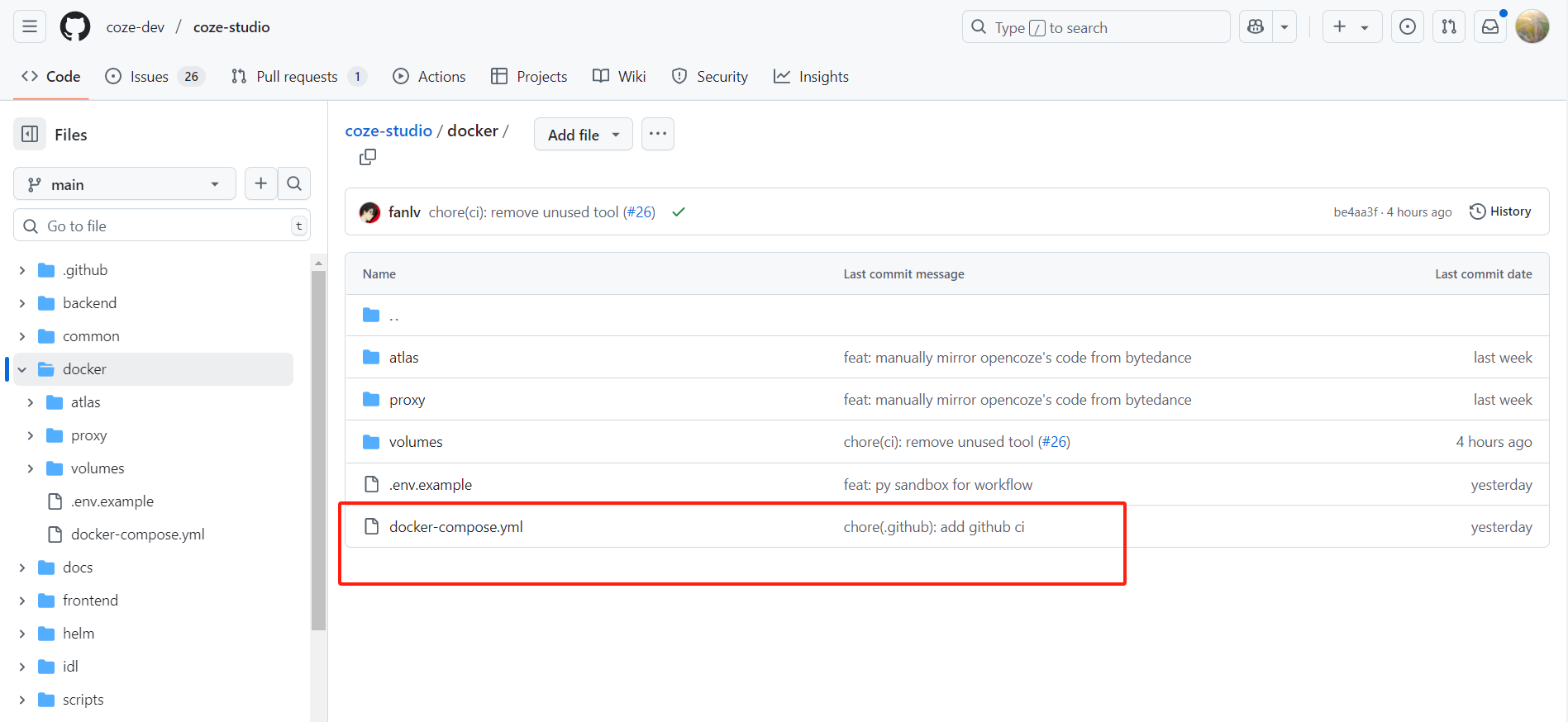
Task: Click the Go to file input
Action: pyautogui.click(x=161, y=226)
